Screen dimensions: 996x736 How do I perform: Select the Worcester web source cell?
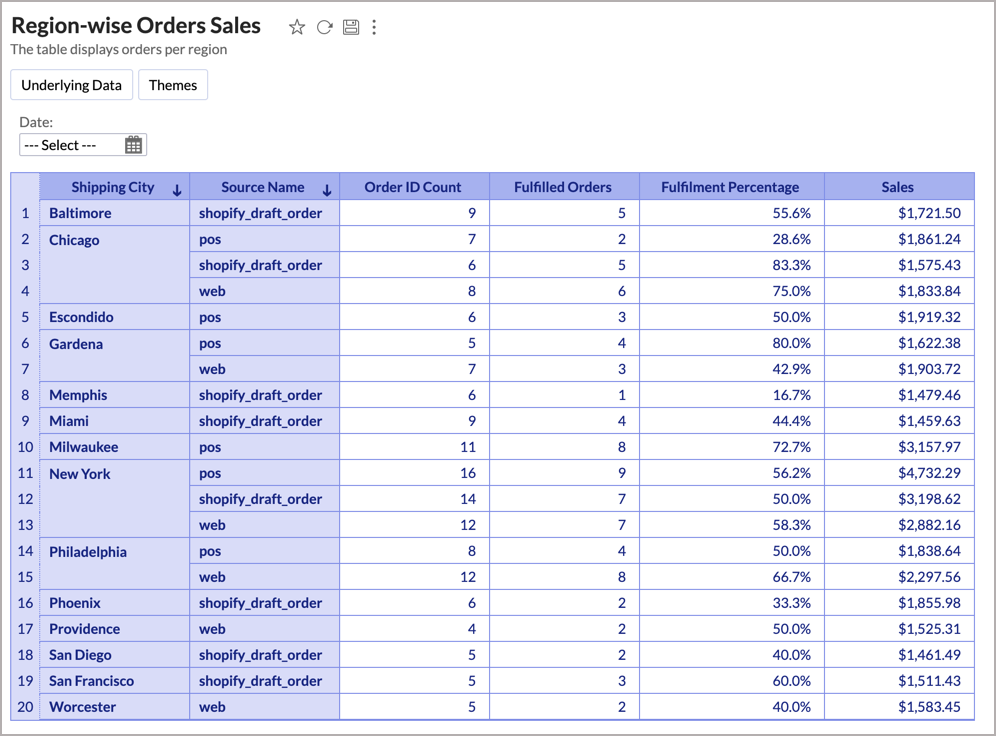click(x=212, y=707)
